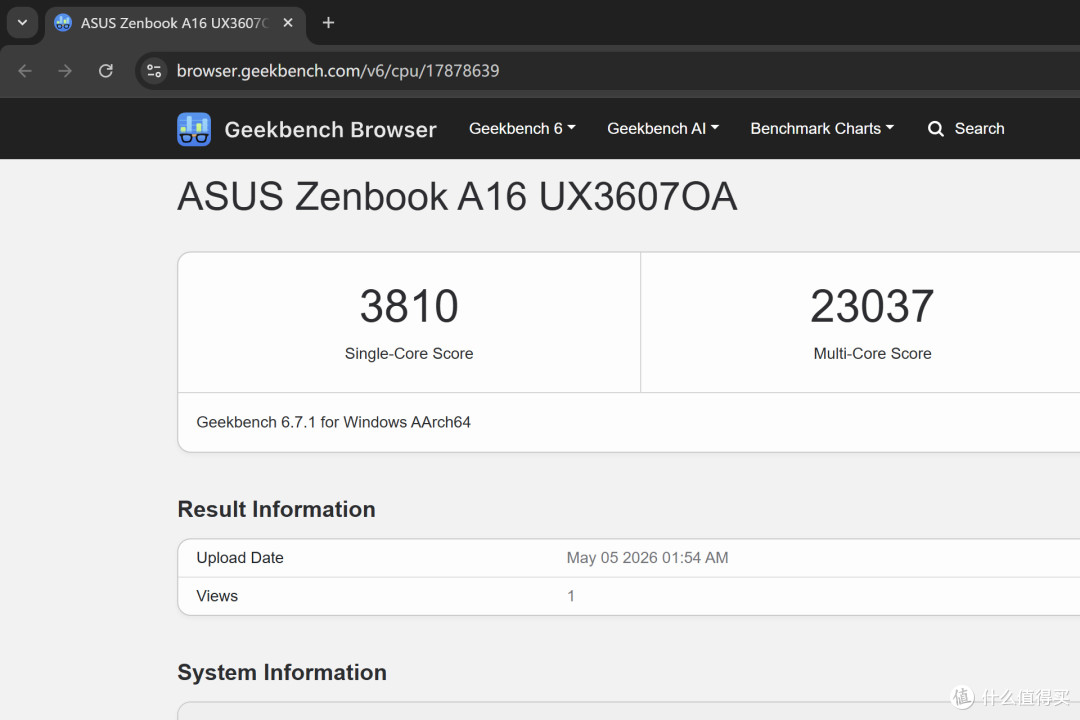Click the Result Information heading
The height and width of the screenshot is (720, 1080).
[x=276, y=509]
